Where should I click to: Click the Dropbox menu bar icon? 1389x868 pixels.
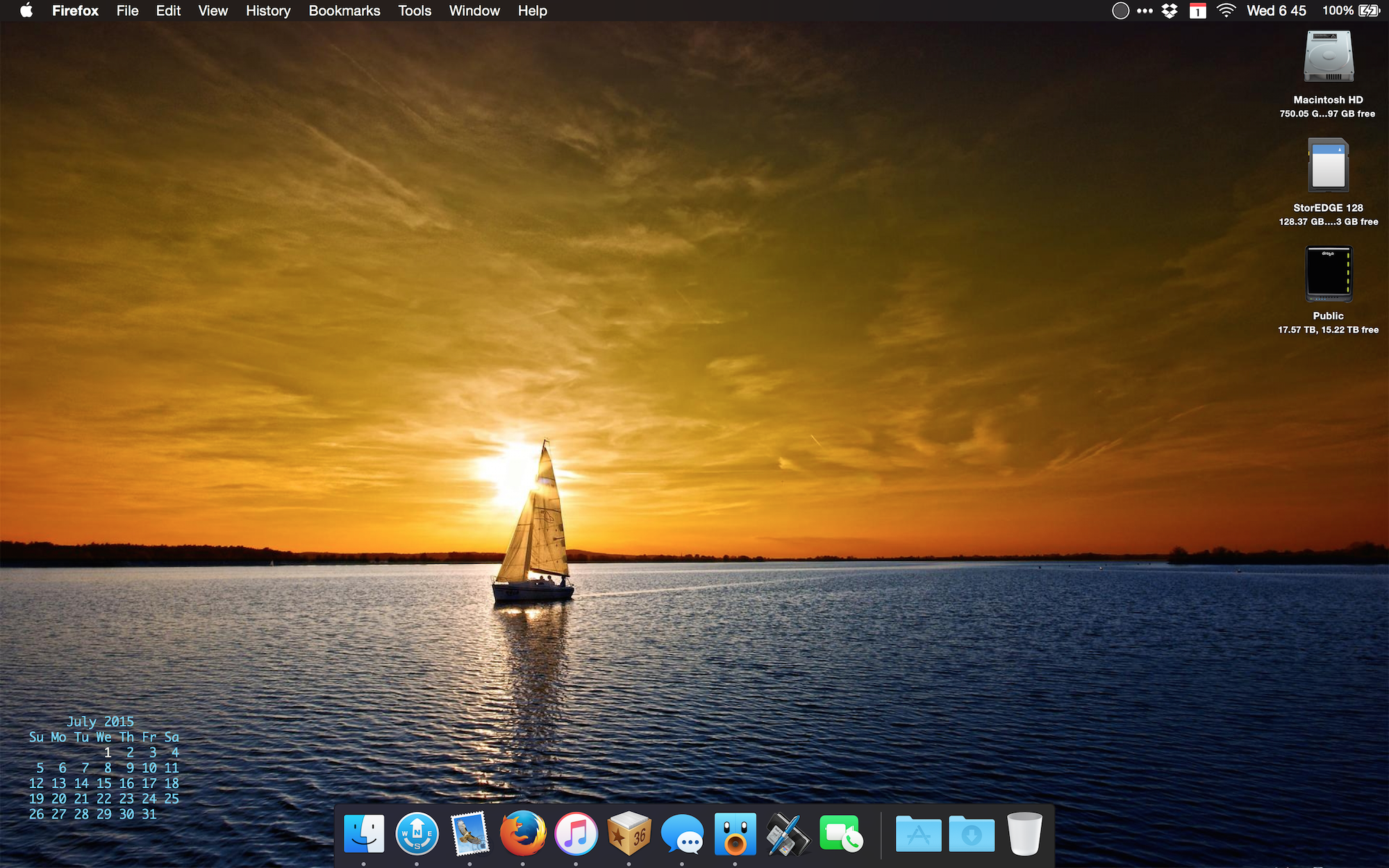[1170, 10]
